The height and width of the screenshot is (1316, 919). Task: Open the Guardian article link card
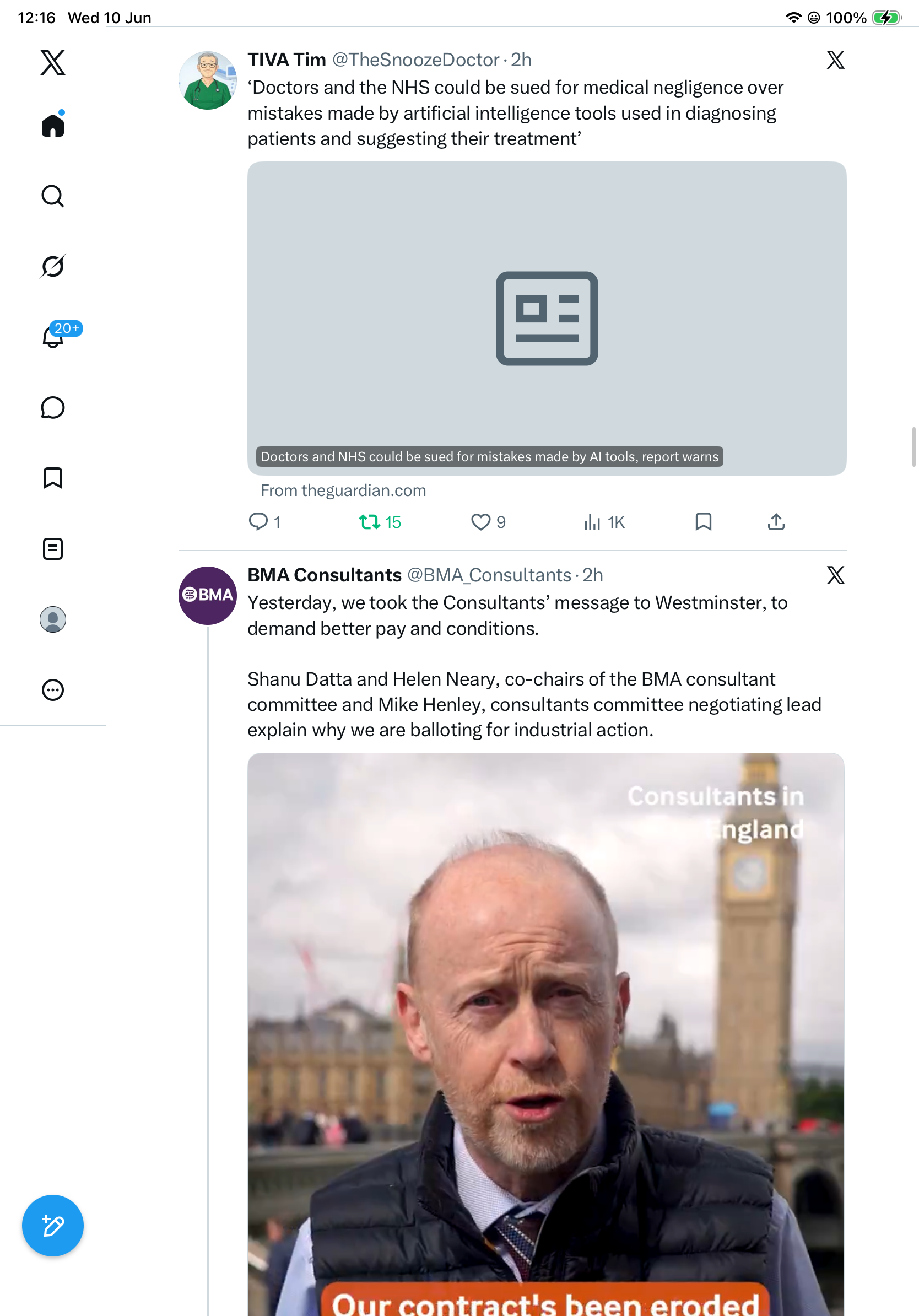[x=547, y=318]
